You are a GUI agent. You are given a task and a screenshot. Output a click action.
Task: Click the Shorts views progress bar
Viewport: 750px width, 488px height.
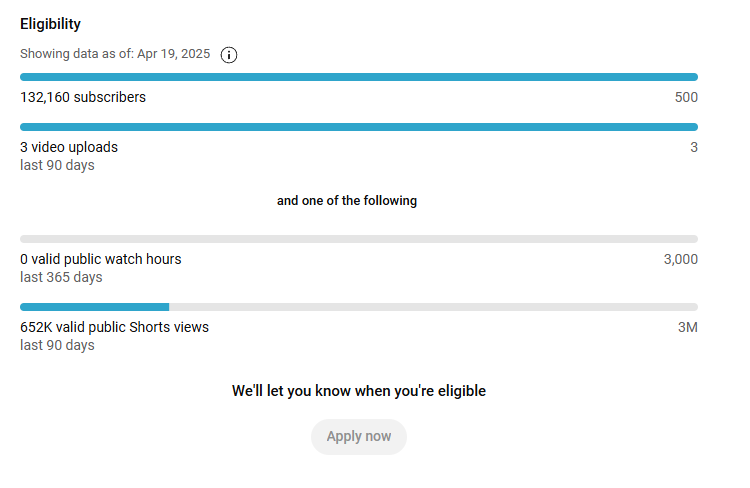(x=359, y=307)
